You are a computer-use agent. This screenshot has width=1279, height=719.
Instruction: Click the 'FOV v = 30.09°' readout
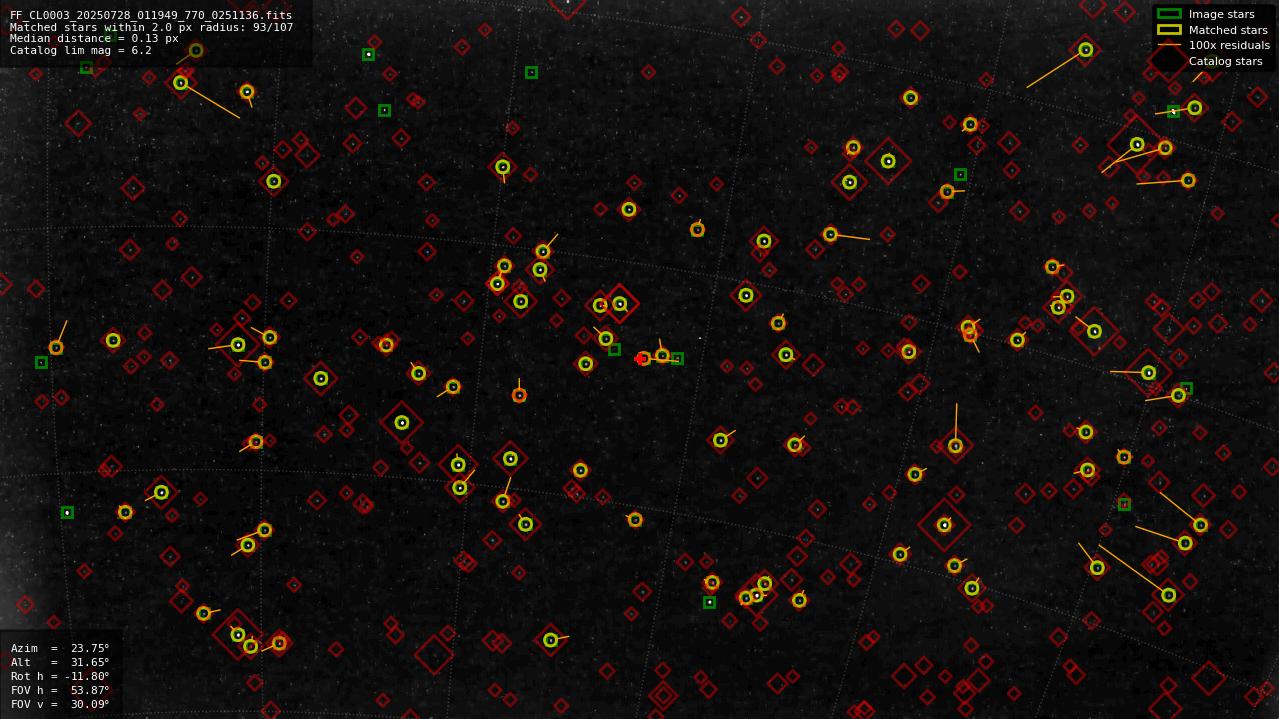[60, 704]
